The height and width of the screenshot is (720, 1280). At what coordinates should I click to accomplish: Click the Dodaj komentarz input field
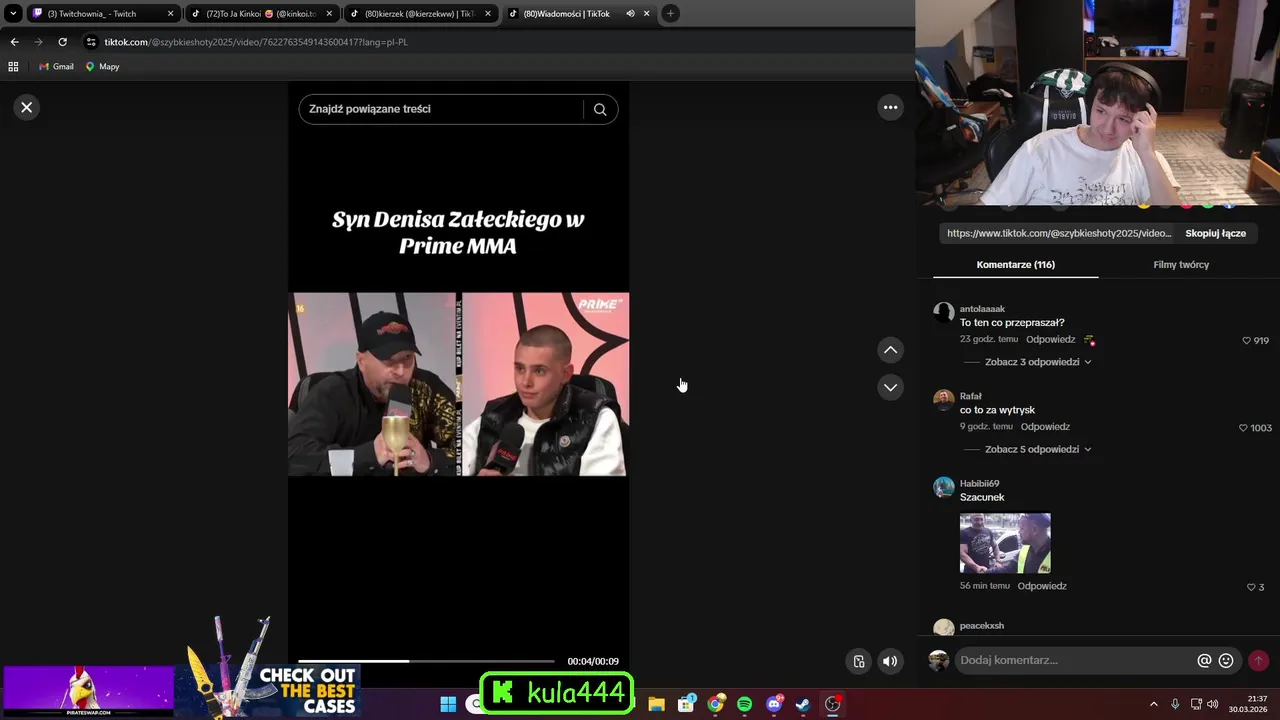[1074, 661]
